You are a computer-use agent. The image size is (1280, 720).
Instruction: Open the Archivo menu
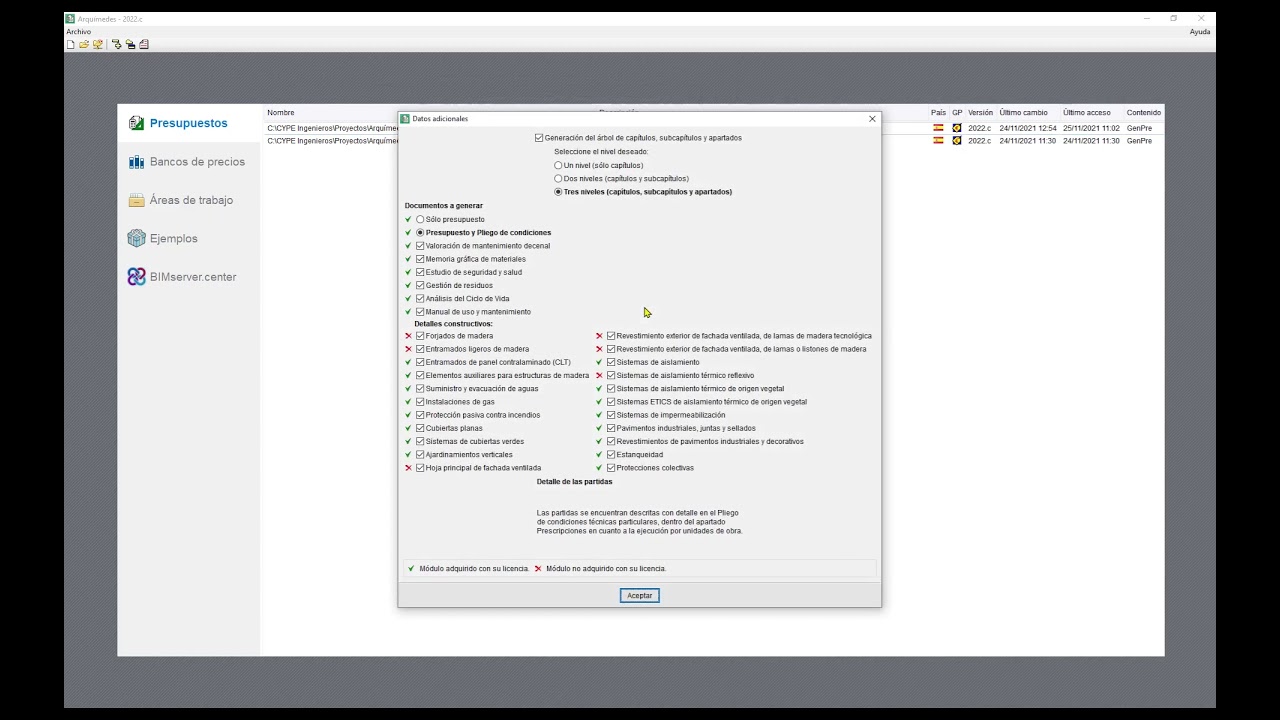click(79, 32)
